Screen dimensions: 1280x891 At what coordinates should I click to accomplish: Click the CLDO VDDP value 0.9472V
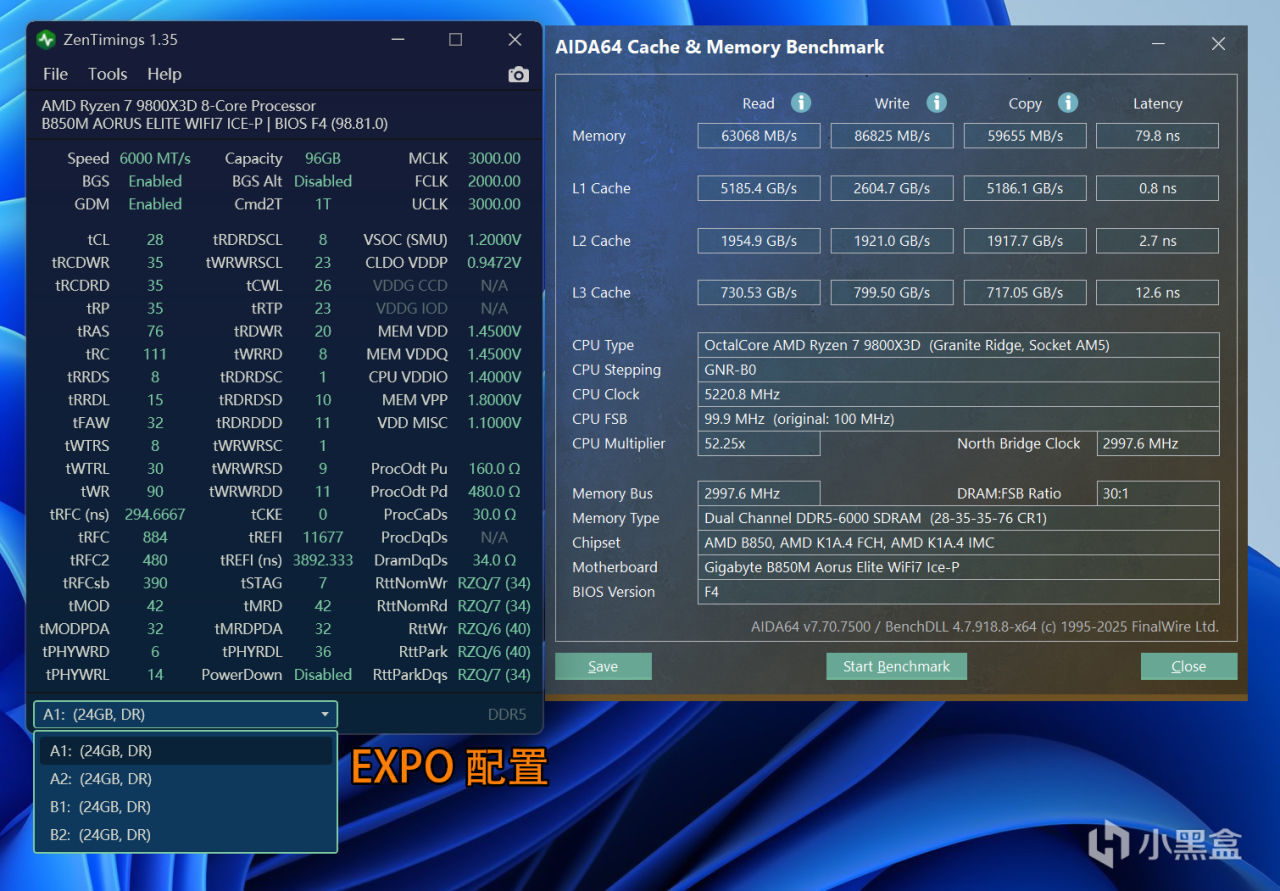click(x=494, y=263)
